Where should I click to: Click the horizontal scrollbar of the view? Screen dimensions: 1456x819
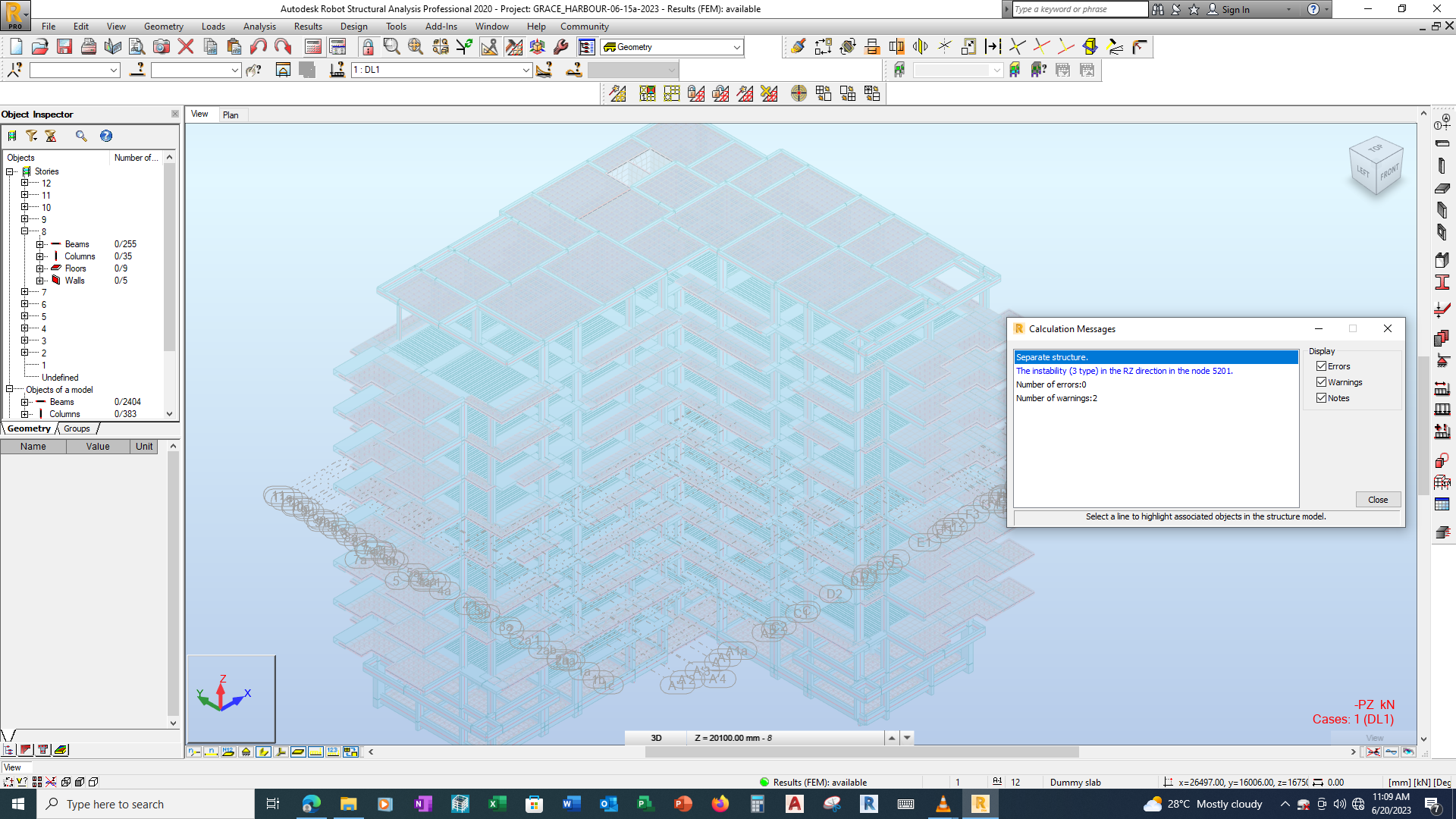[x=861, y=752]
